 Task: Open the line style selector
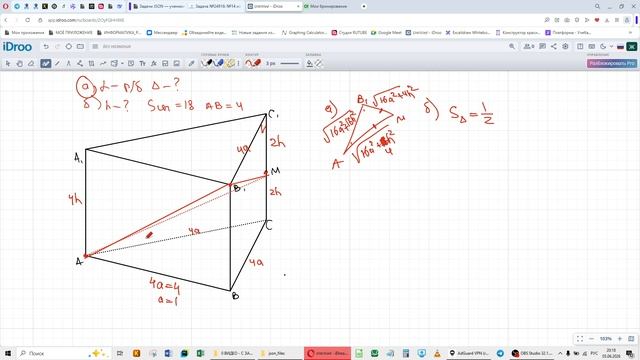coord(290,64)
